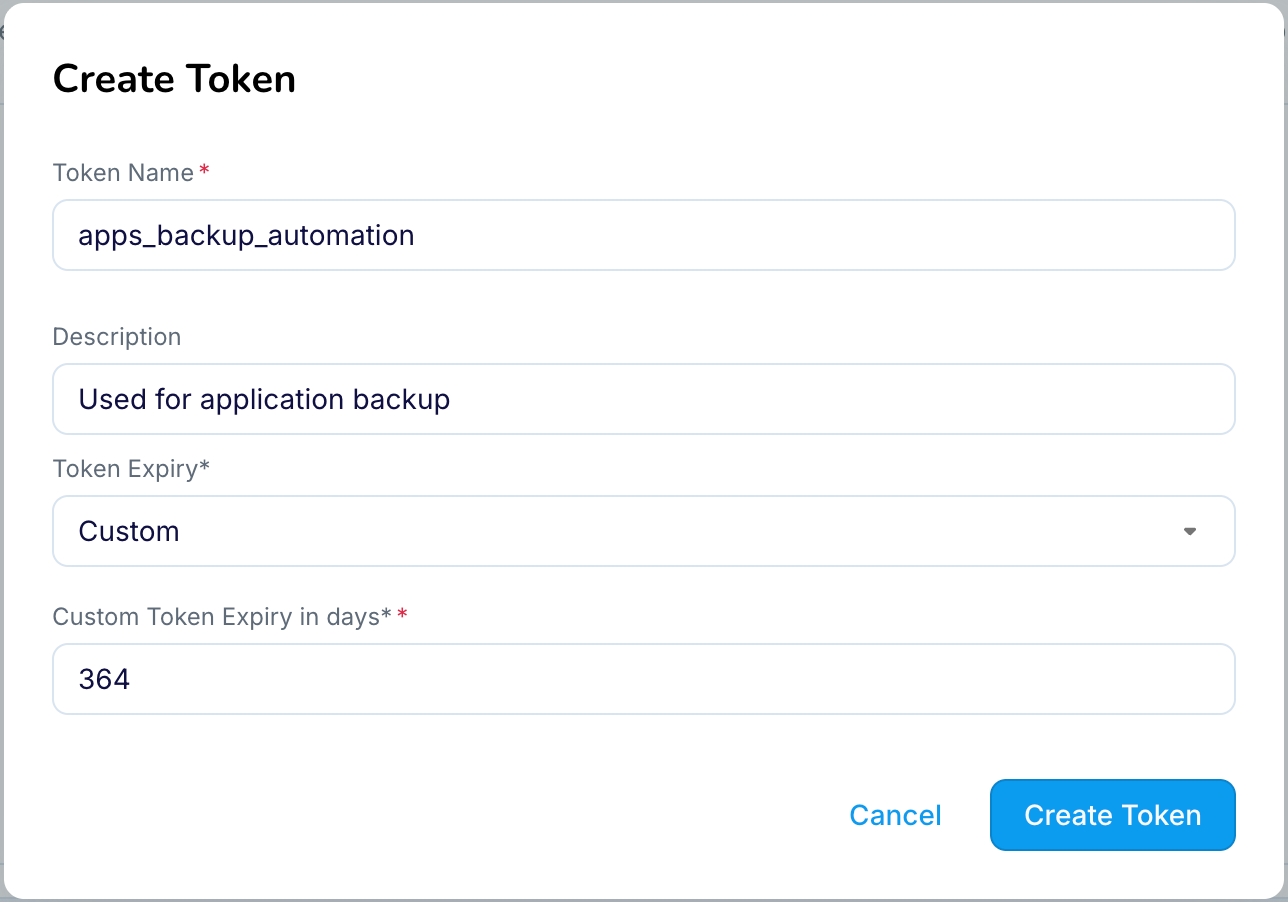
Task: Select the text apps_backup_automation
Action: [x=246, y=235]
